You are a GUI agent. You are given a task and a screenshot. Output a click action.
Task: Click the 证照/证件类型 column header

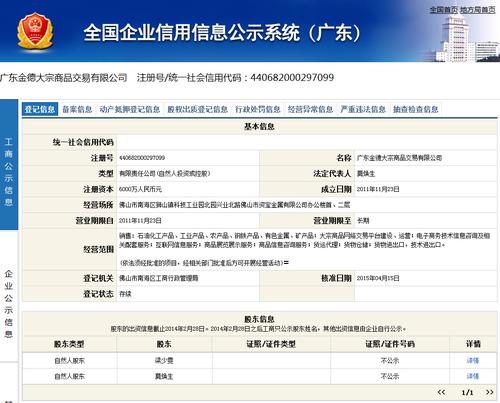point(271,344)
